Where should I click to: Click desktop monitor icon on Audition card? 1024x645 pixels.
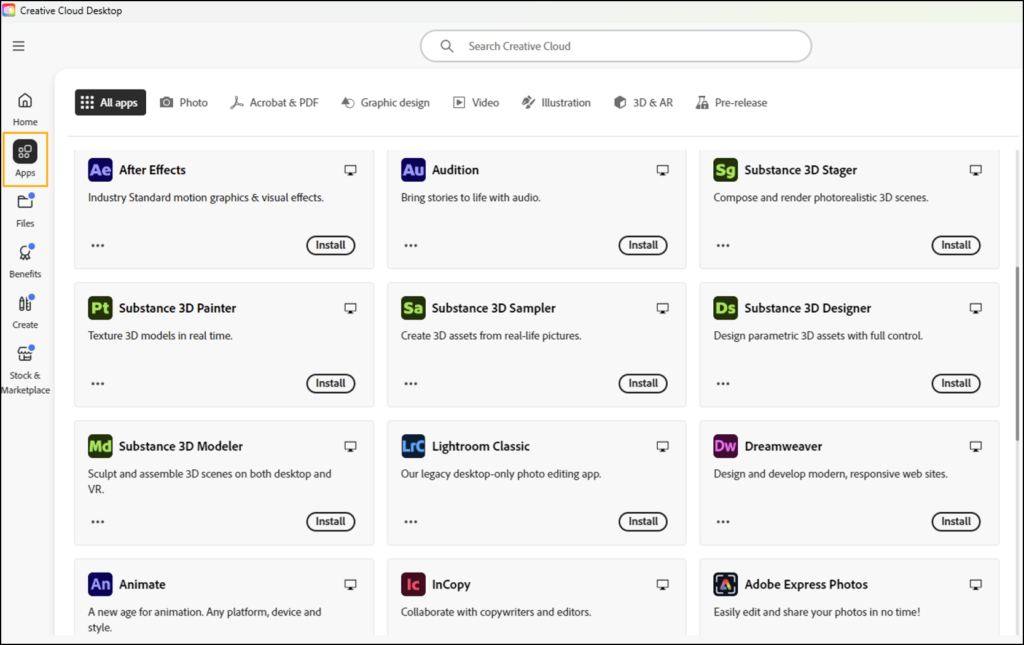point(663,171)
